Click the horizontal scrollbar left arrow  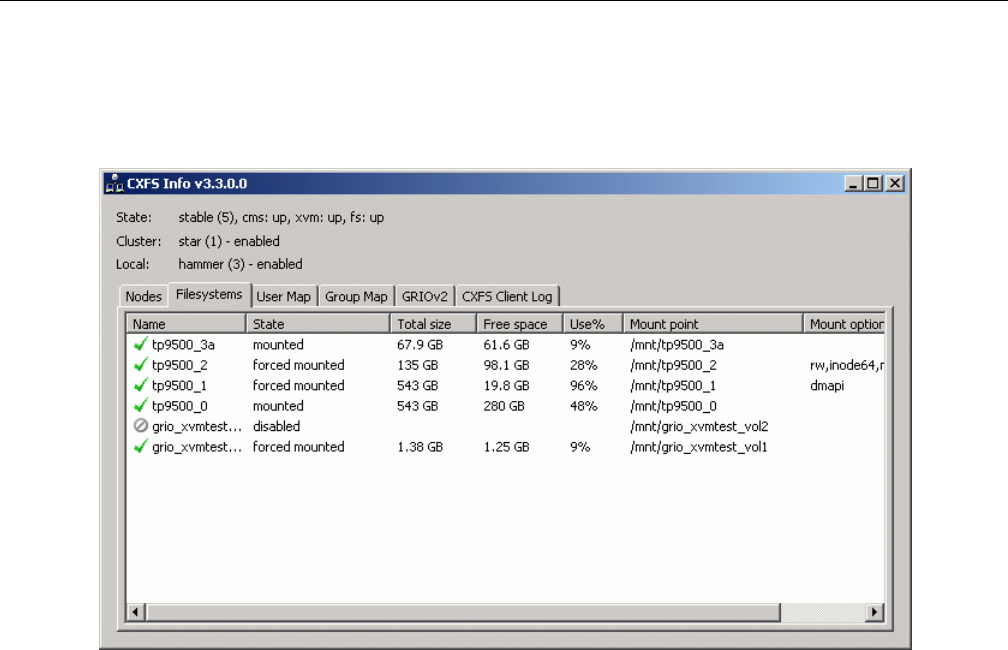tap(135, 612)
